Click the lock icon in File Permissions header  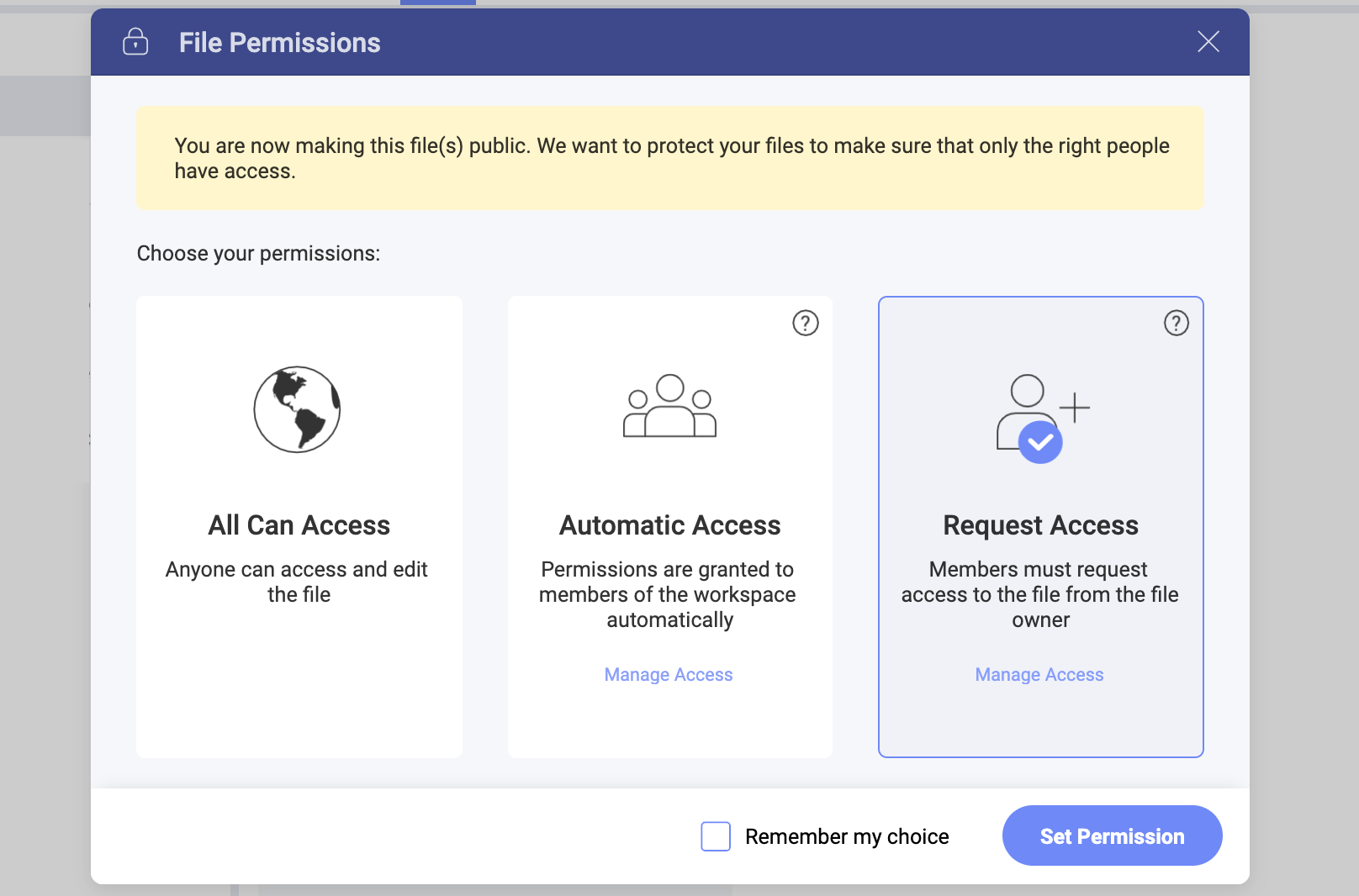[135, 41]
